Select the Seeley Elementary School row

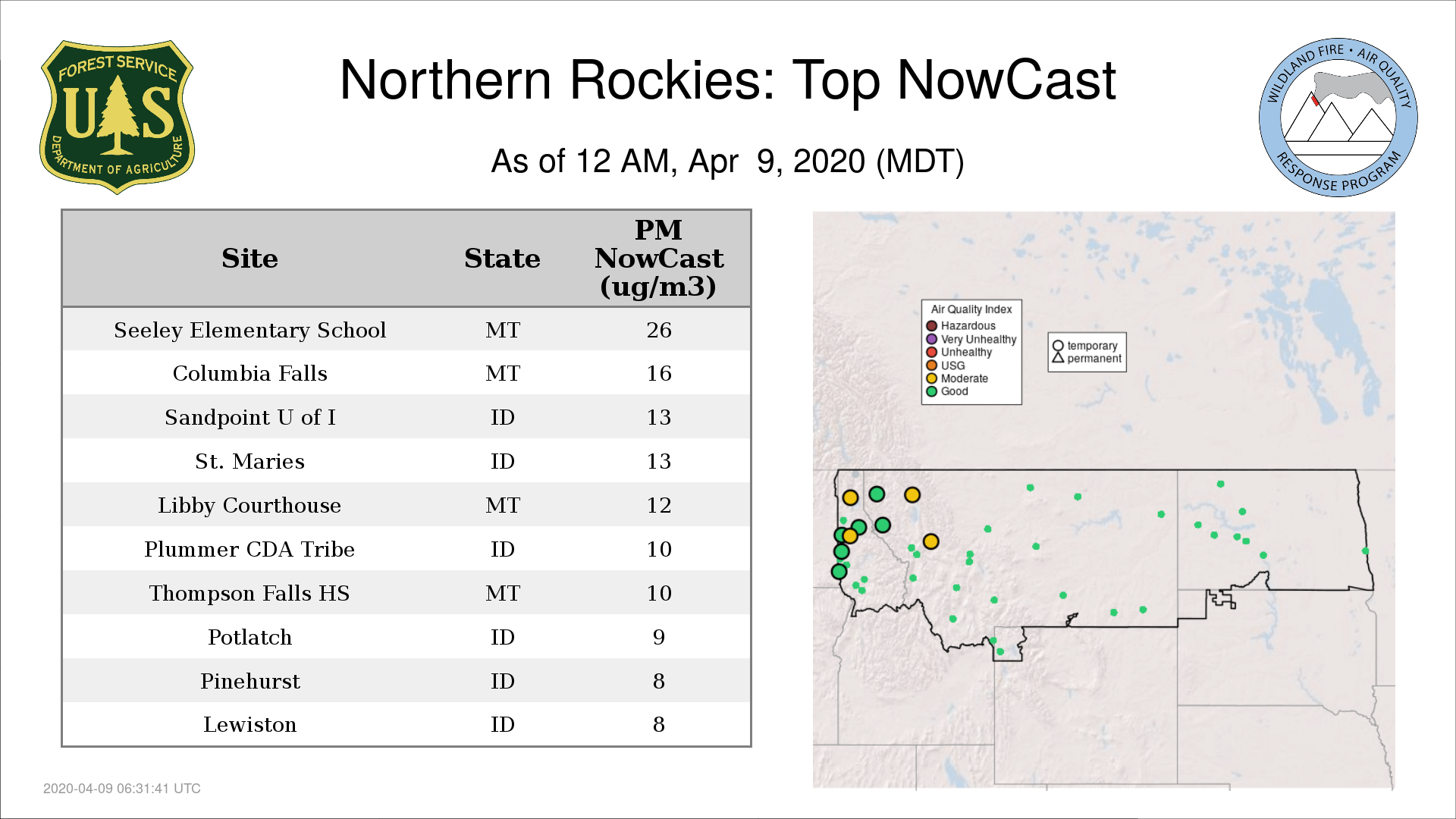pyautogui.click(x=406, y=330)
